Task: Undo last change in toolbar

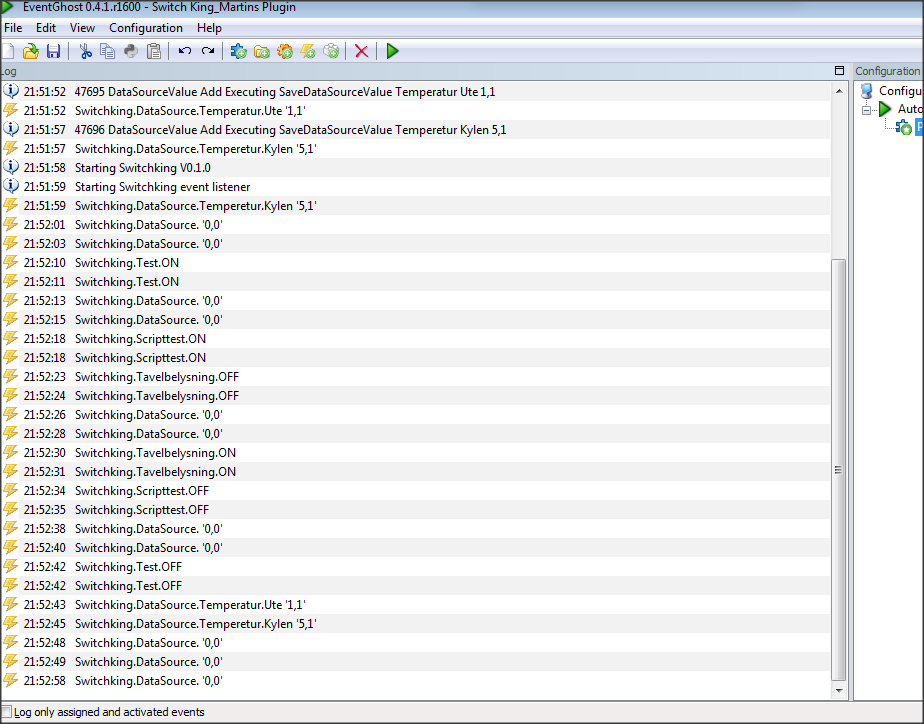Action: [184, 51]
